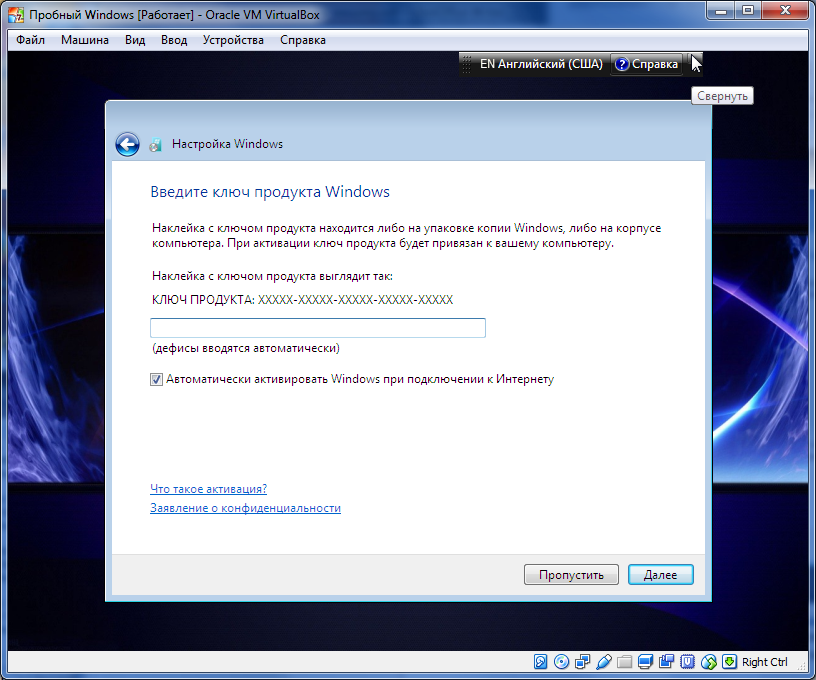The width and height of the screenshot is (816, 680).
Task: Click the Пропустить button
Action: [x=571, y=574]
